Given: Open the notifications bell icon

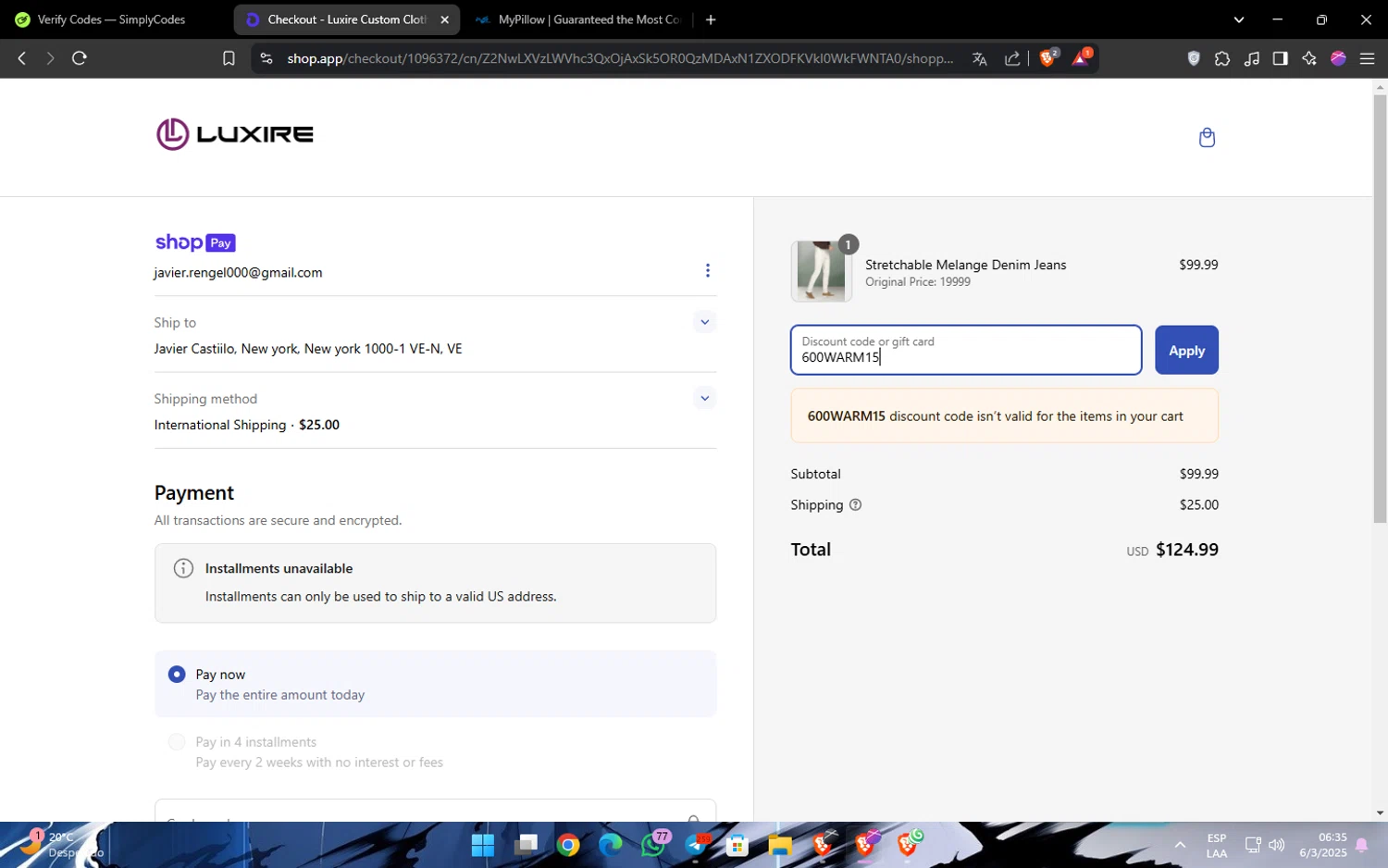Looking at the screenshot, I should 1362,845.
